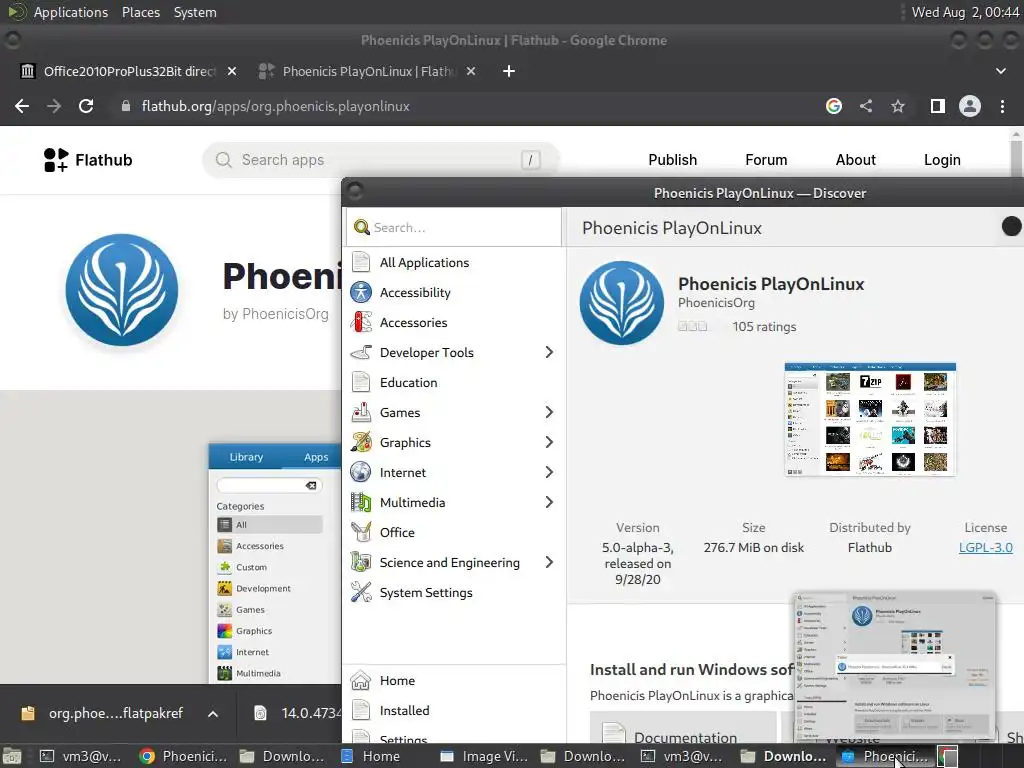
Task: Focus the Flathub Search apps field
Action: click(x=381, y=160)
